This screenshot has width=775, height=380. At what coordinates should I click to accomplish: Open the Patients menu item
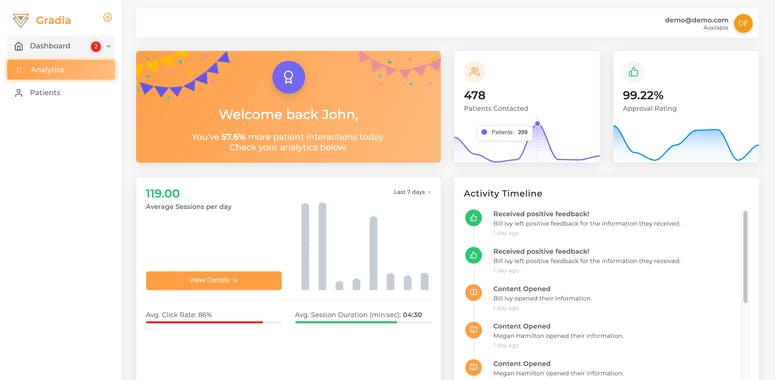61,93
